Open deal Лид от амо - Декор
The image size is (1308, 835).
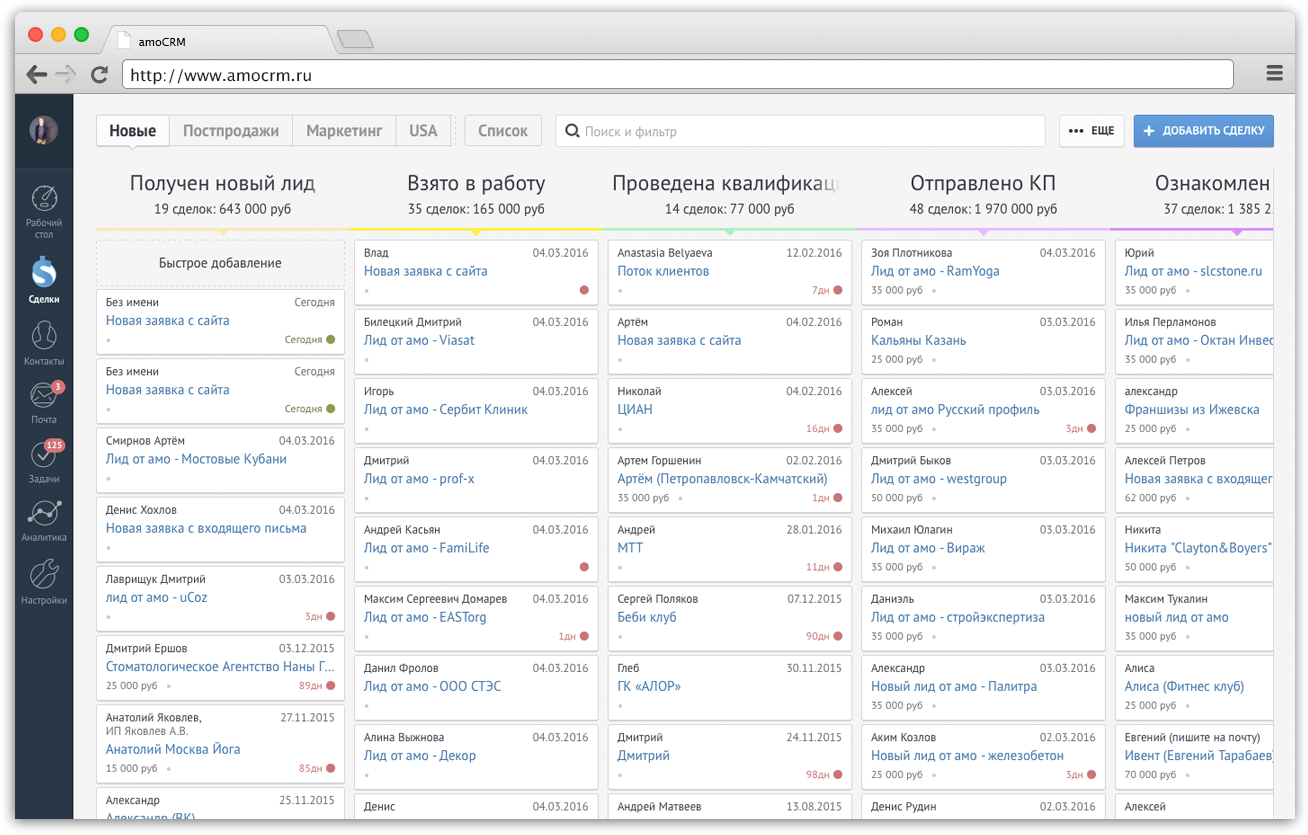420,755
